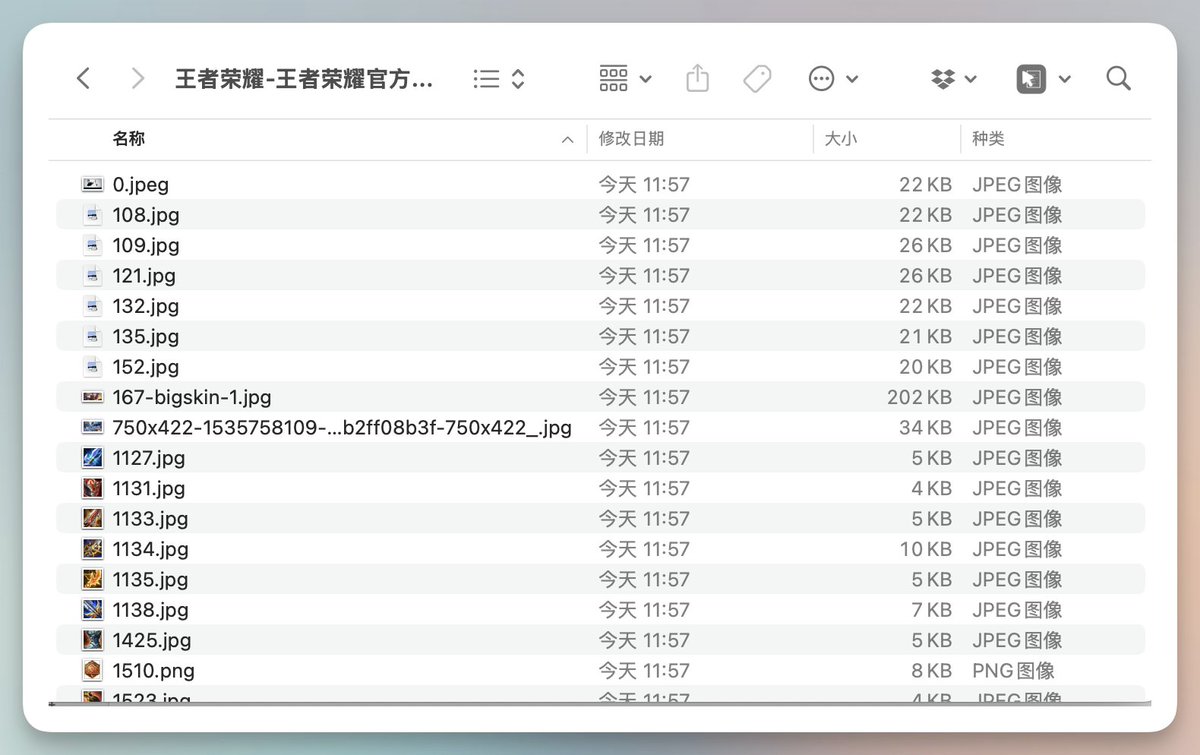Click the hexagon icon of 1510.png

[93, 670]
